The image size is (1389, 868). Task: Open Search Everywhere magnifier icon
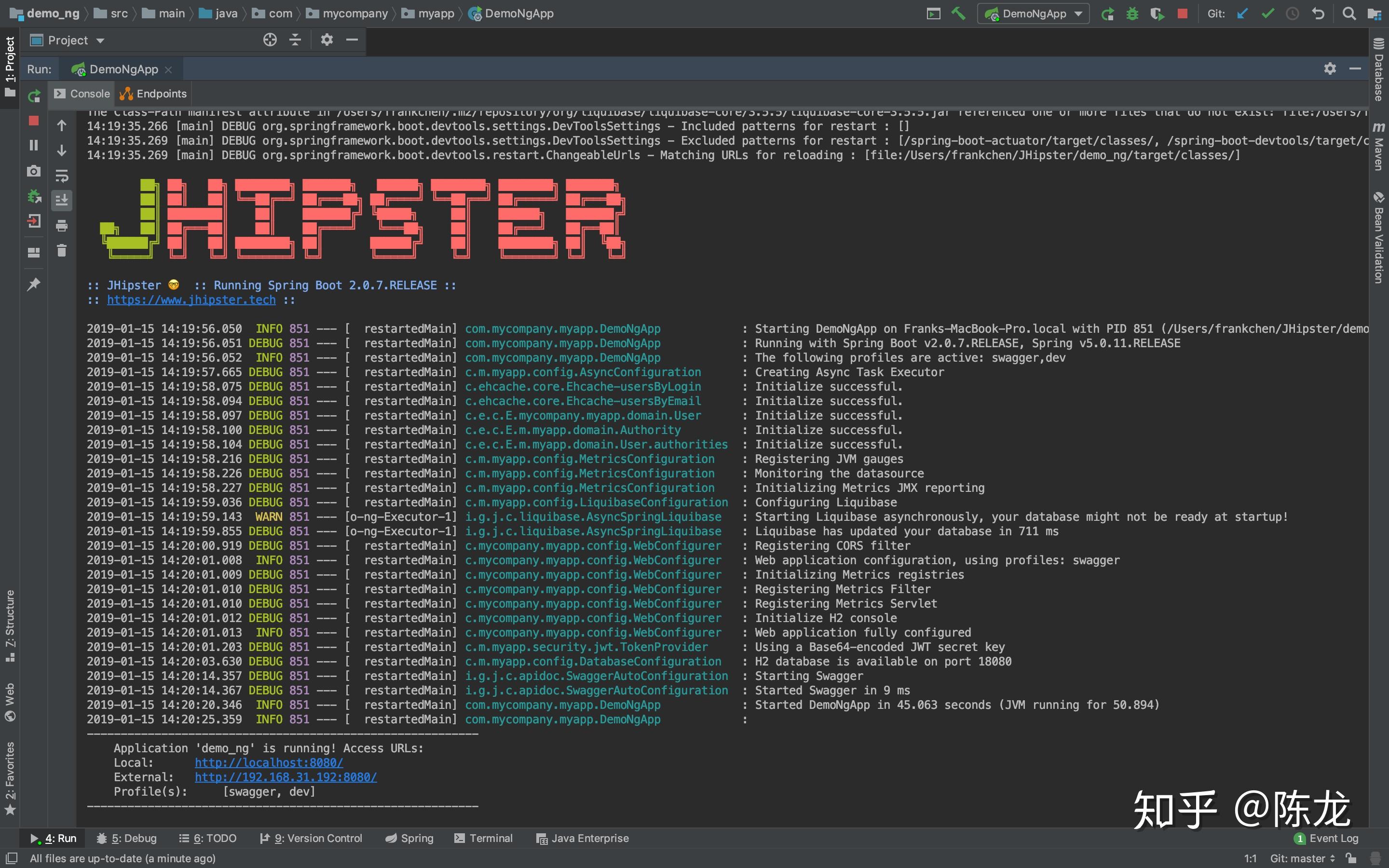[1349, 13]
